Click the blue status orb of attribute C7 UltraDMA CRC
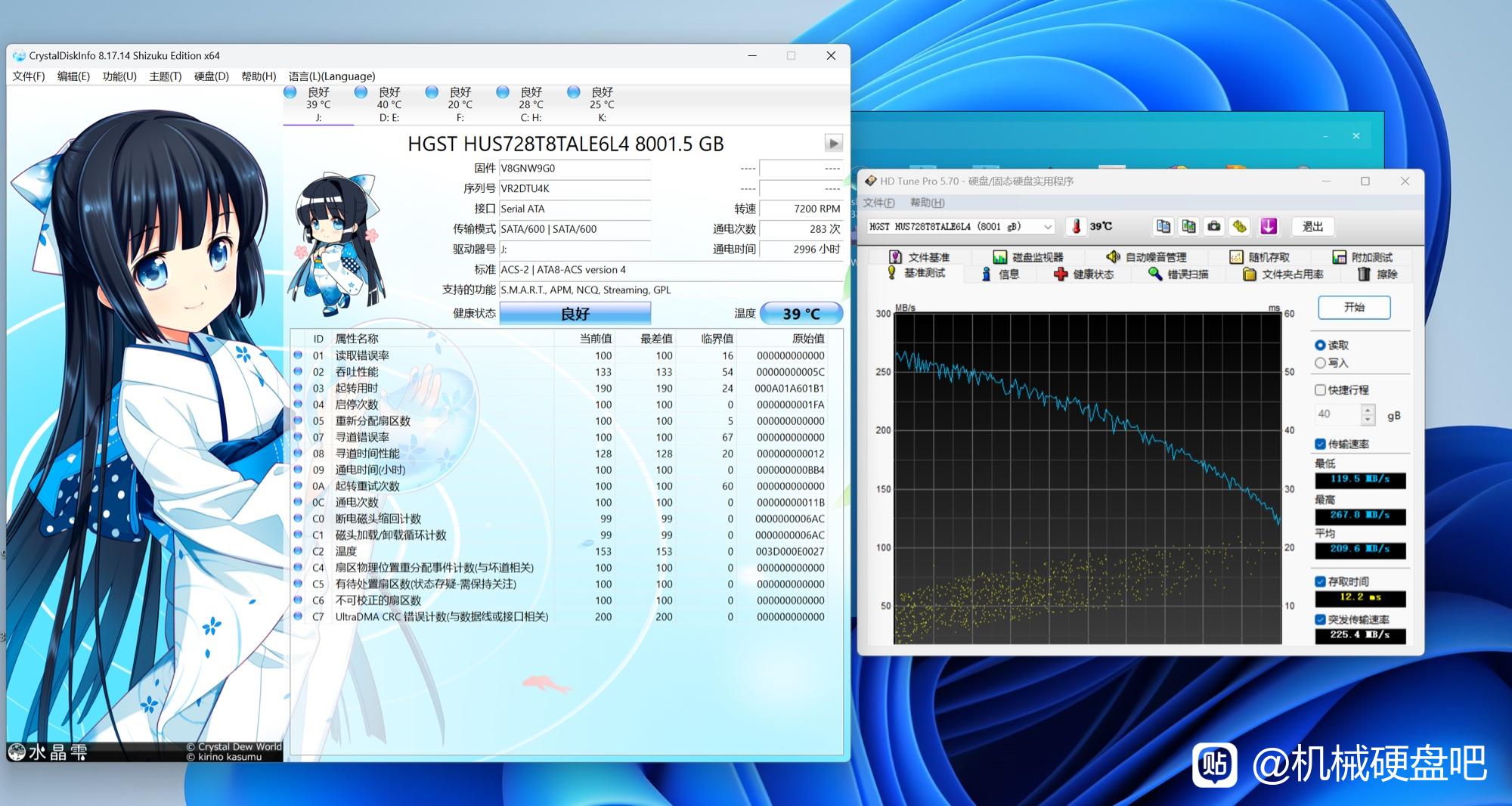 tap(298, 616)
